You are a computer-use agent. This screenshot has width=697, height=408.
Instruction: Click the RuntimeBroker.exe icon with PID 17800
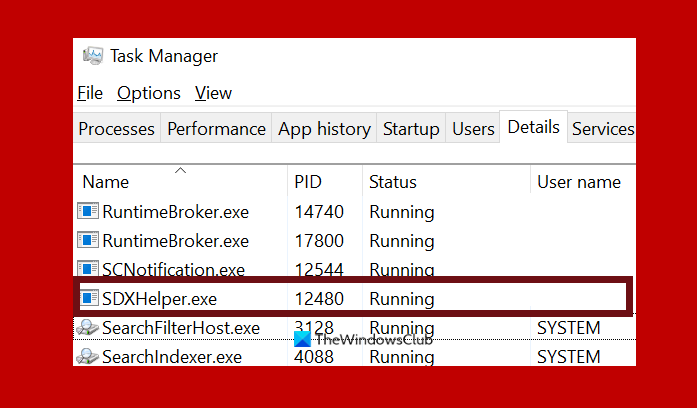click(x=89, y=241)
